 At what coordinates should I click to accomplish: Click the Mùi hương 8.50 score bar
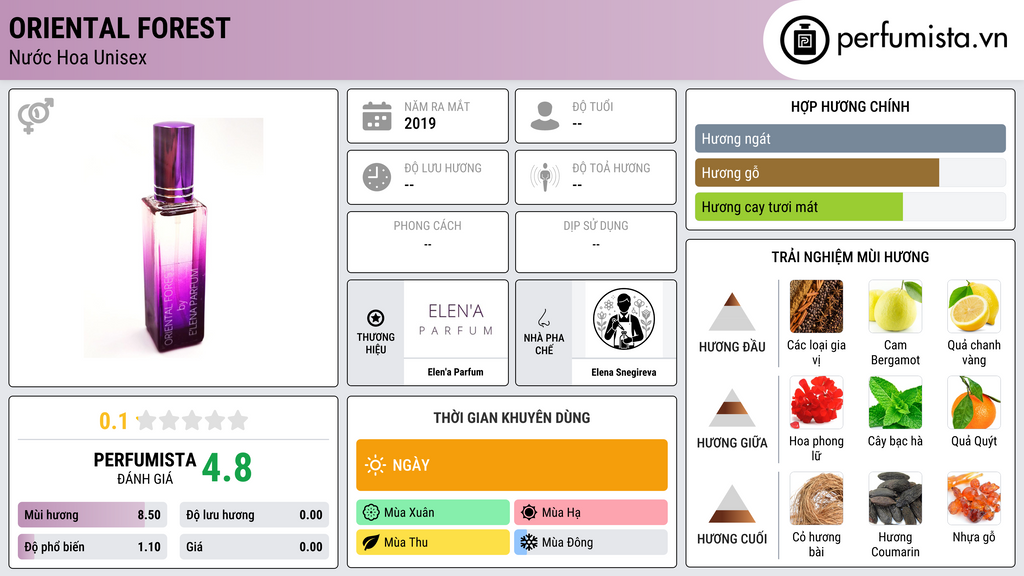coord(93,515)
